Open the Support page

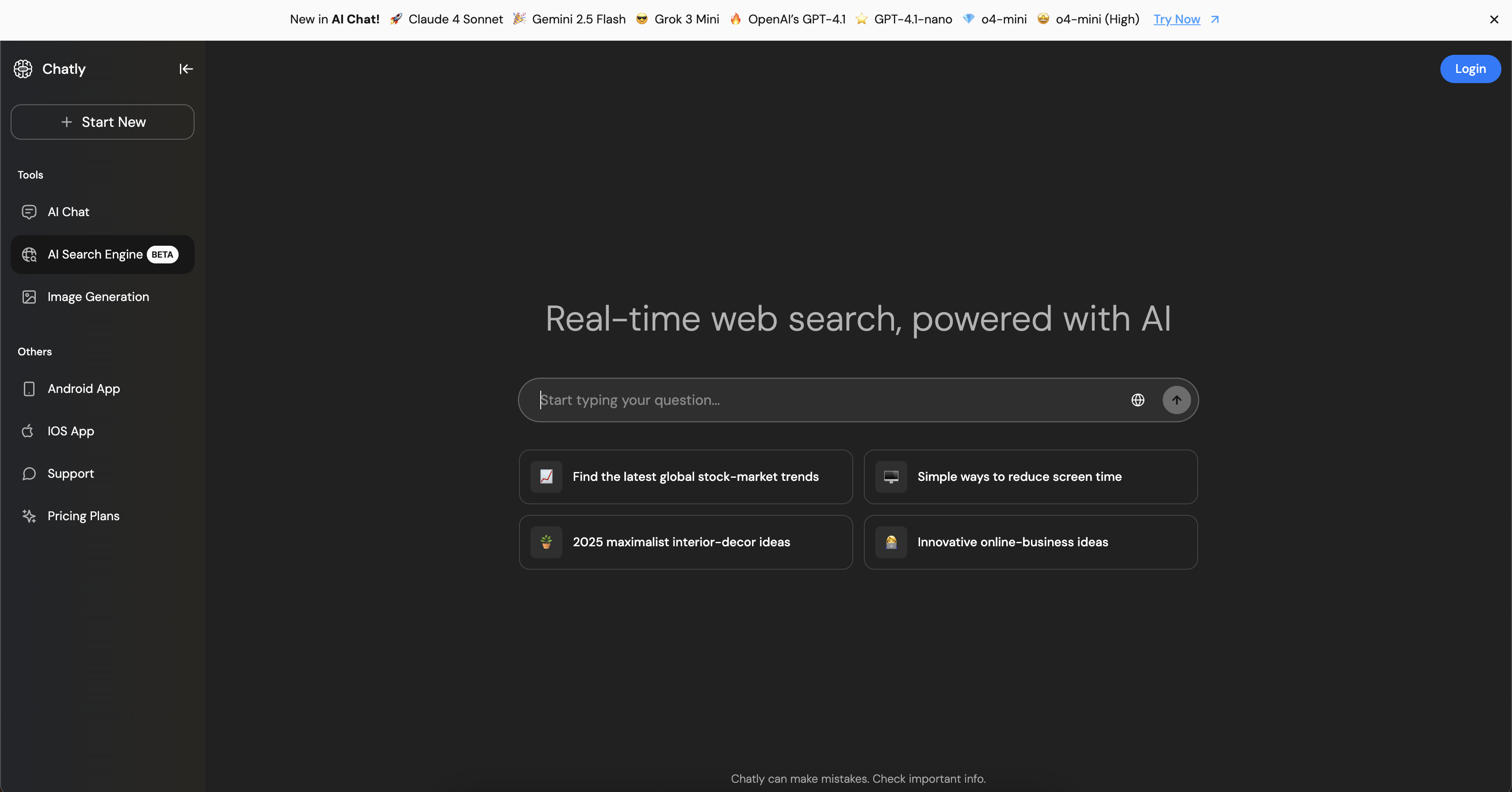point(102,473)
